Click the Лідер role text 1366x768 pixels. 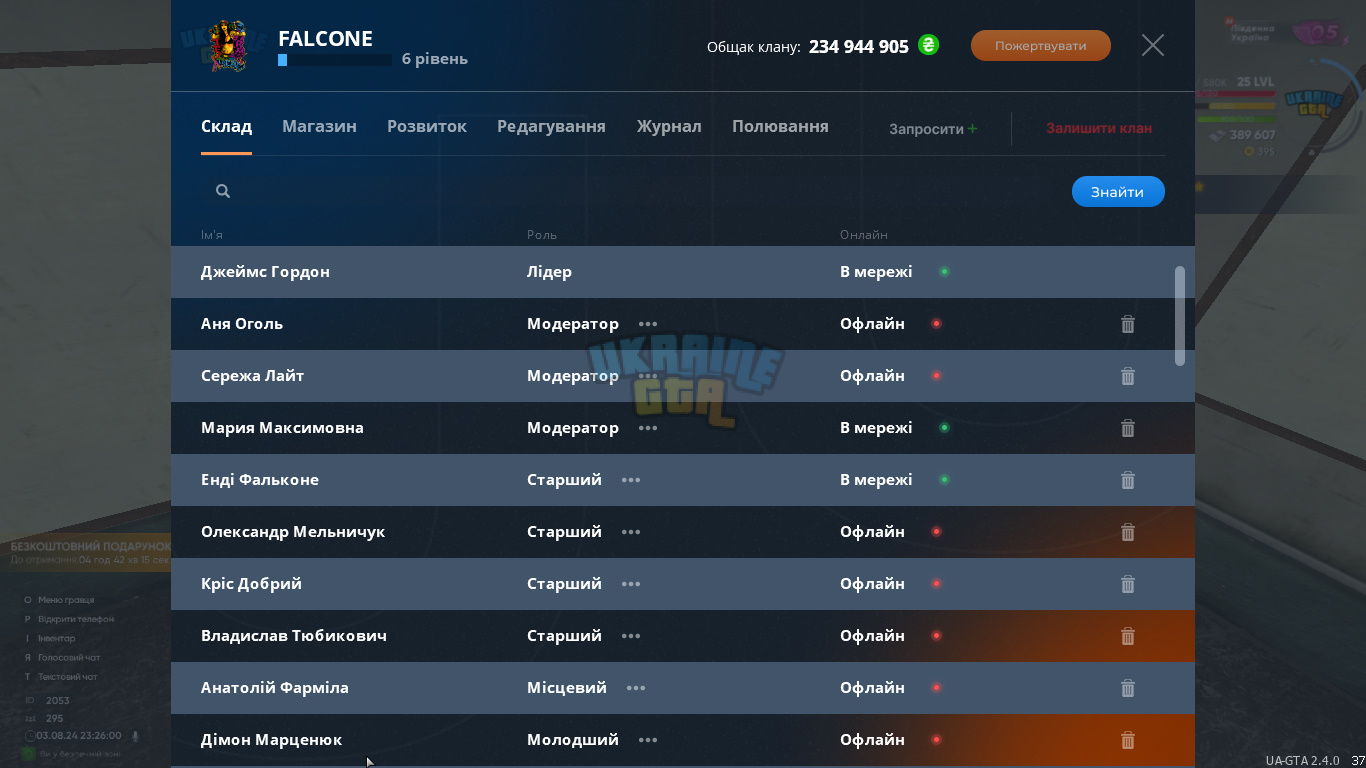click(x=549, y=272)
